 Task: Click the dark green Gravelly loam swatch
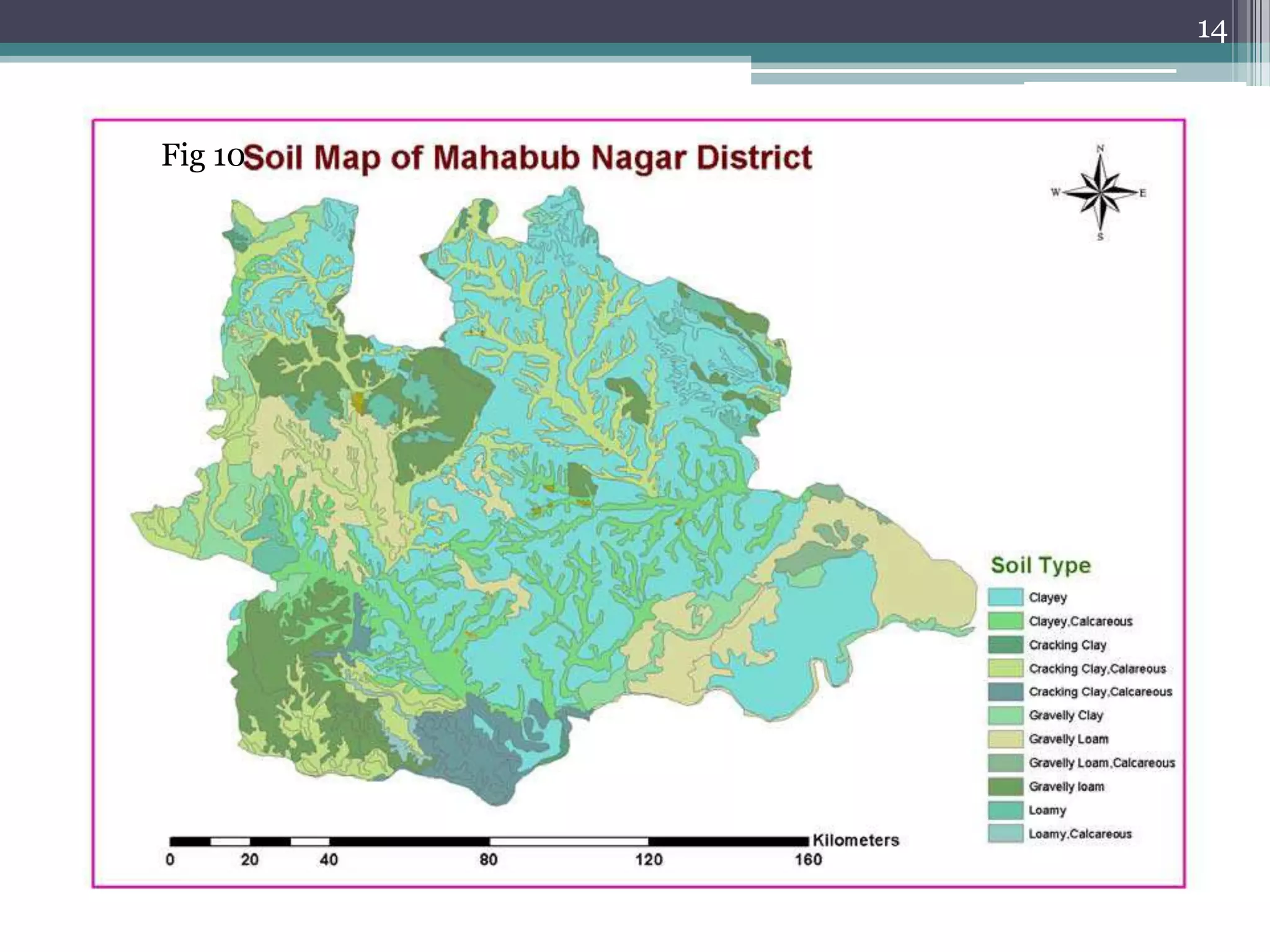tap(1005, 787)
